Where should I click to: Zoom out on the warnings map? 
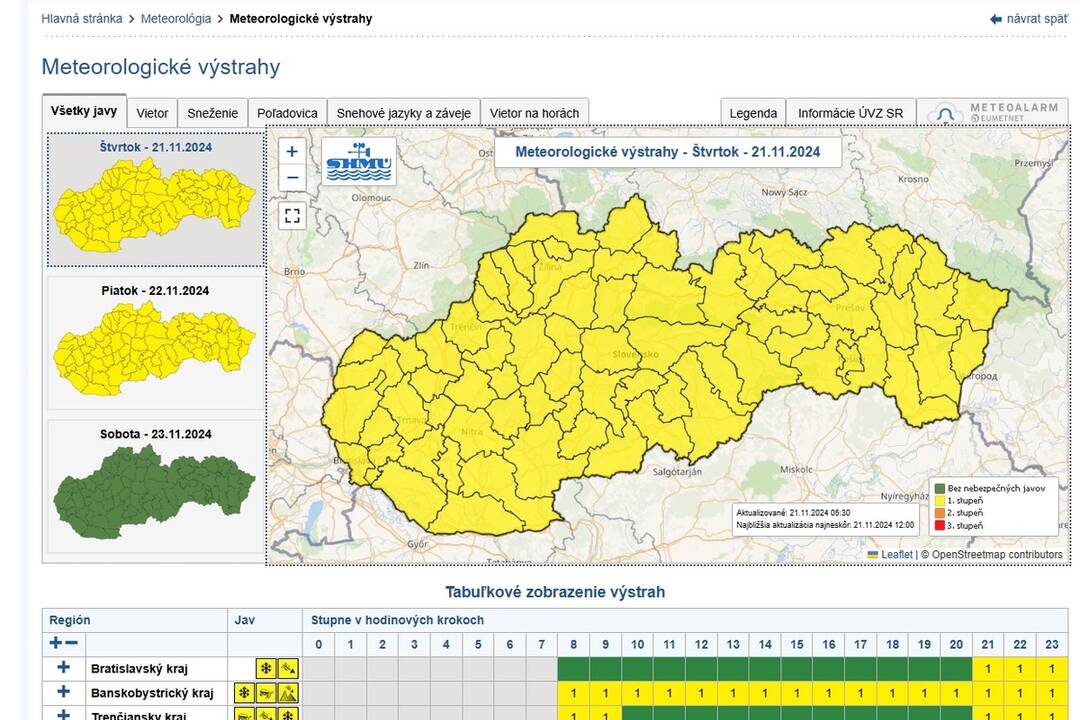pos(292,178)
